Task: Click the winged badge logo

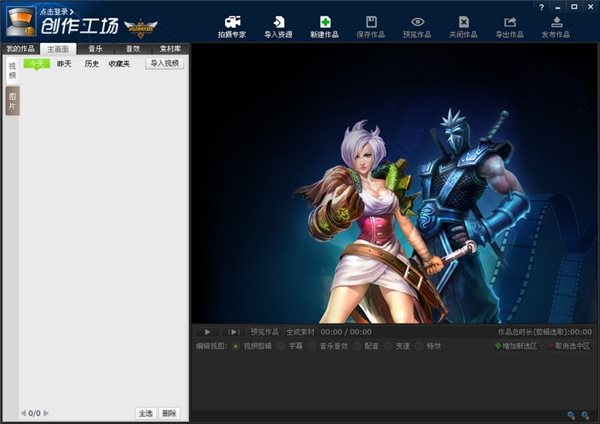Action: [x=140, y=28]
